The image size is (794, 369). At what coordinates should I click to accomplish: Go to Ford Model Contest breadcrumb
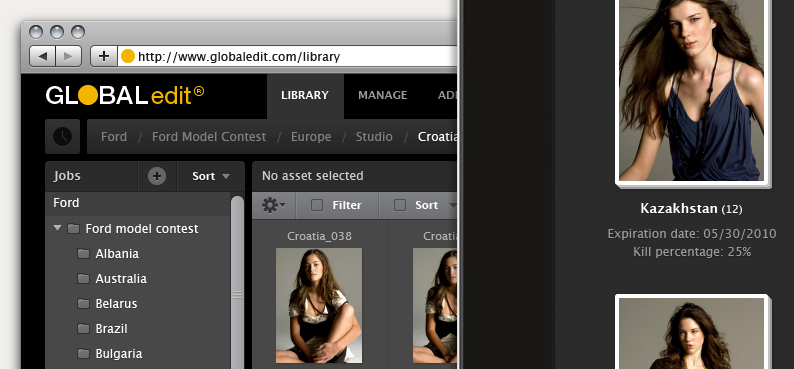click(x=209, y=137)
